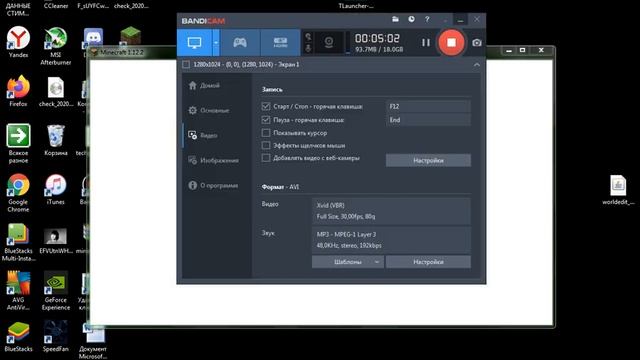Switch to HDMI device recording mode
Viewport: 640px width, 360px height.
[280, 42]
